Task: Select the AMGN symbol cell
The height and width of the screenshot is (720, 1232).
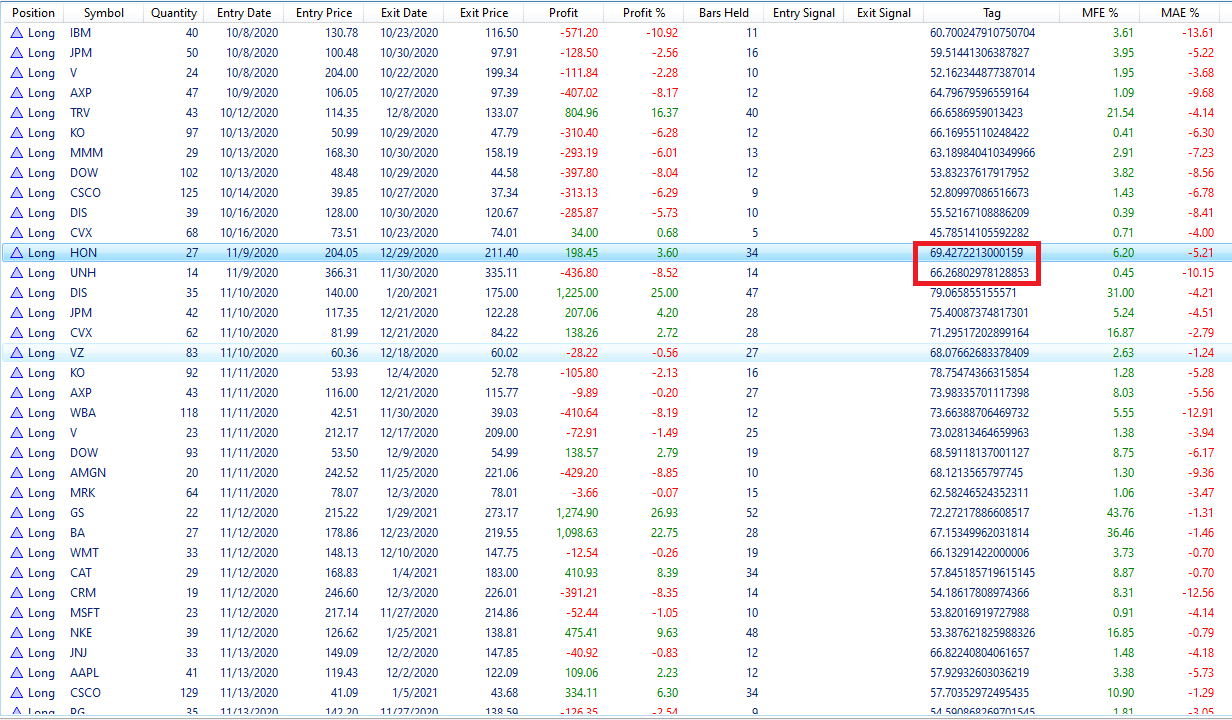Action: (x=88, y=473)
